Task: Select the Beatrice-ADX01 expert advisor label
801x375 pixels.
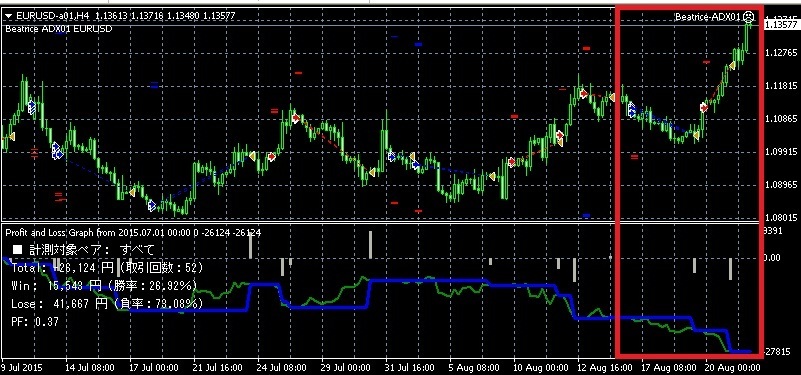Action: point(708,17)
